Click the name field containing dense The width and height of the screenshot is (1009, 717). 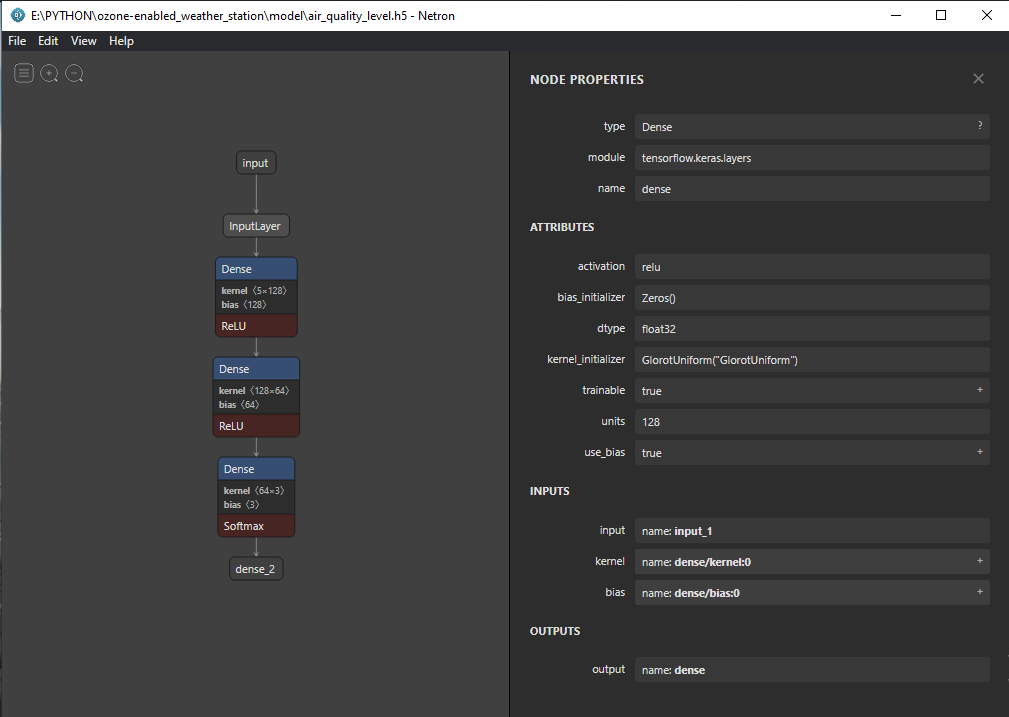811,188
